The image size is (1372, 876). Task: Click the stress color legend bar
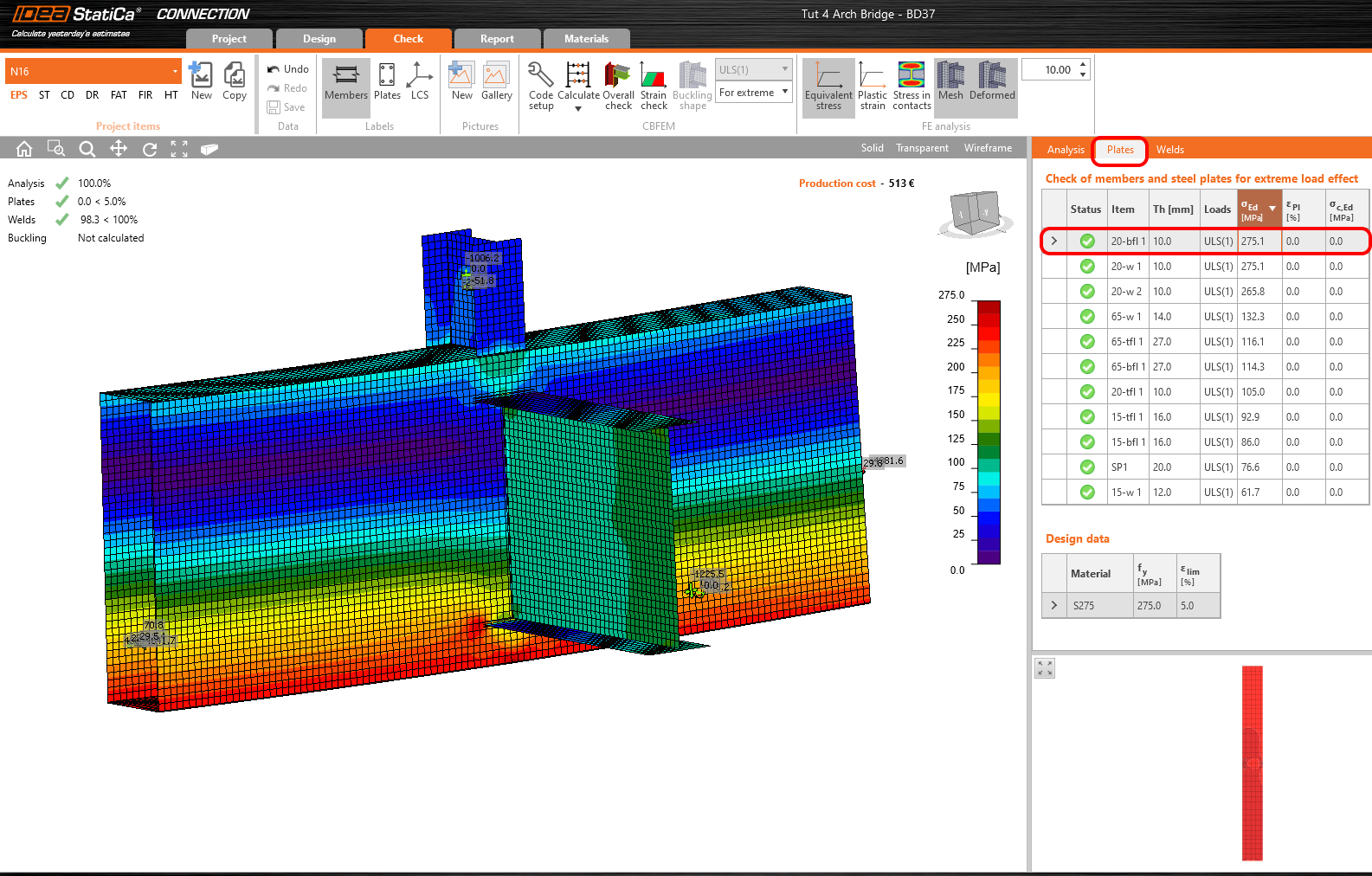point(989,432)
